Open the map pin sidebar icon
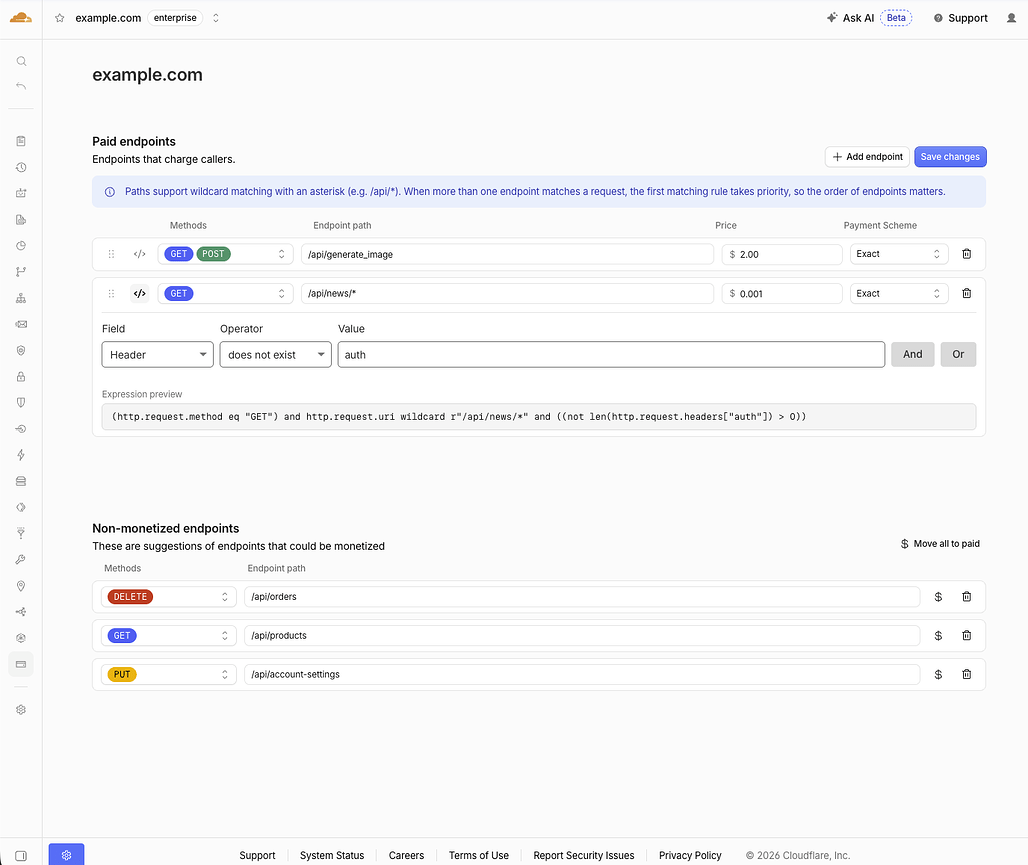This screenshot has width=1028, height=865. [x=21, y=586]
